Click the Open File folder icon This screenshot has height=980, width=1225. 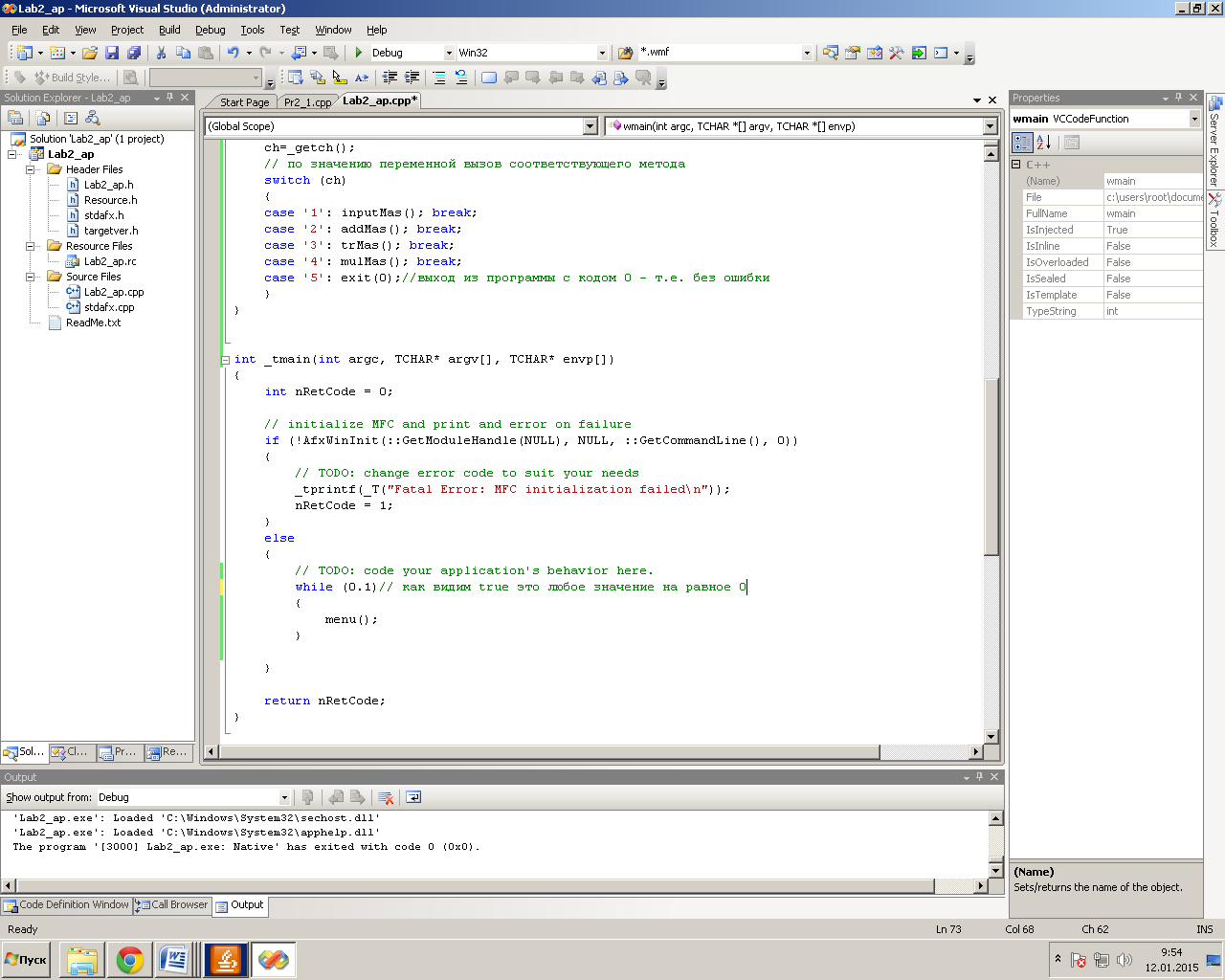pos(89,53)
